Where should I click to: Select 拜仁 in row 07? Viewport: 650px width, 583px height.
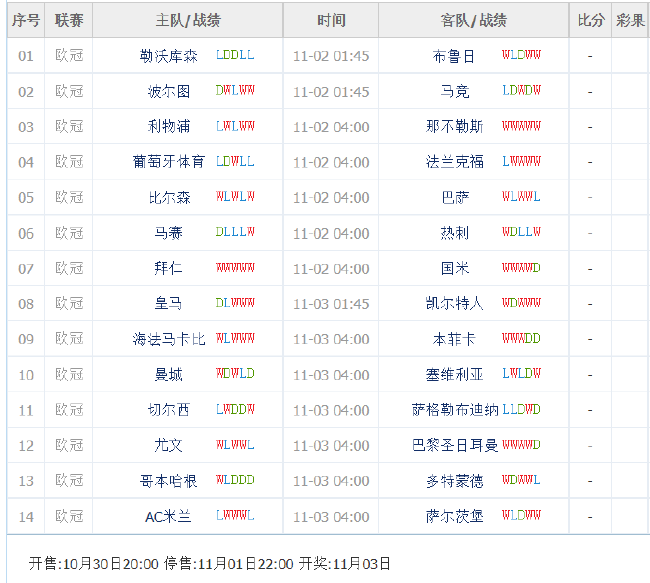point(168,268)
